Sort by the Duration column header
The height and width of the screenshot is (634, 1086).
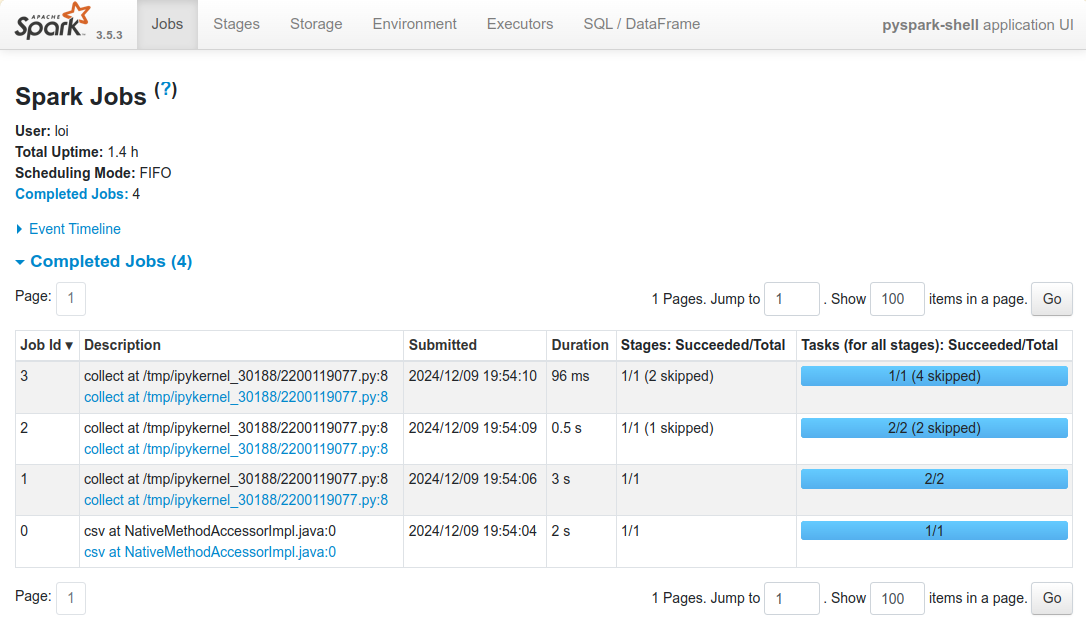pyautogui.click(x=579, y=345)
